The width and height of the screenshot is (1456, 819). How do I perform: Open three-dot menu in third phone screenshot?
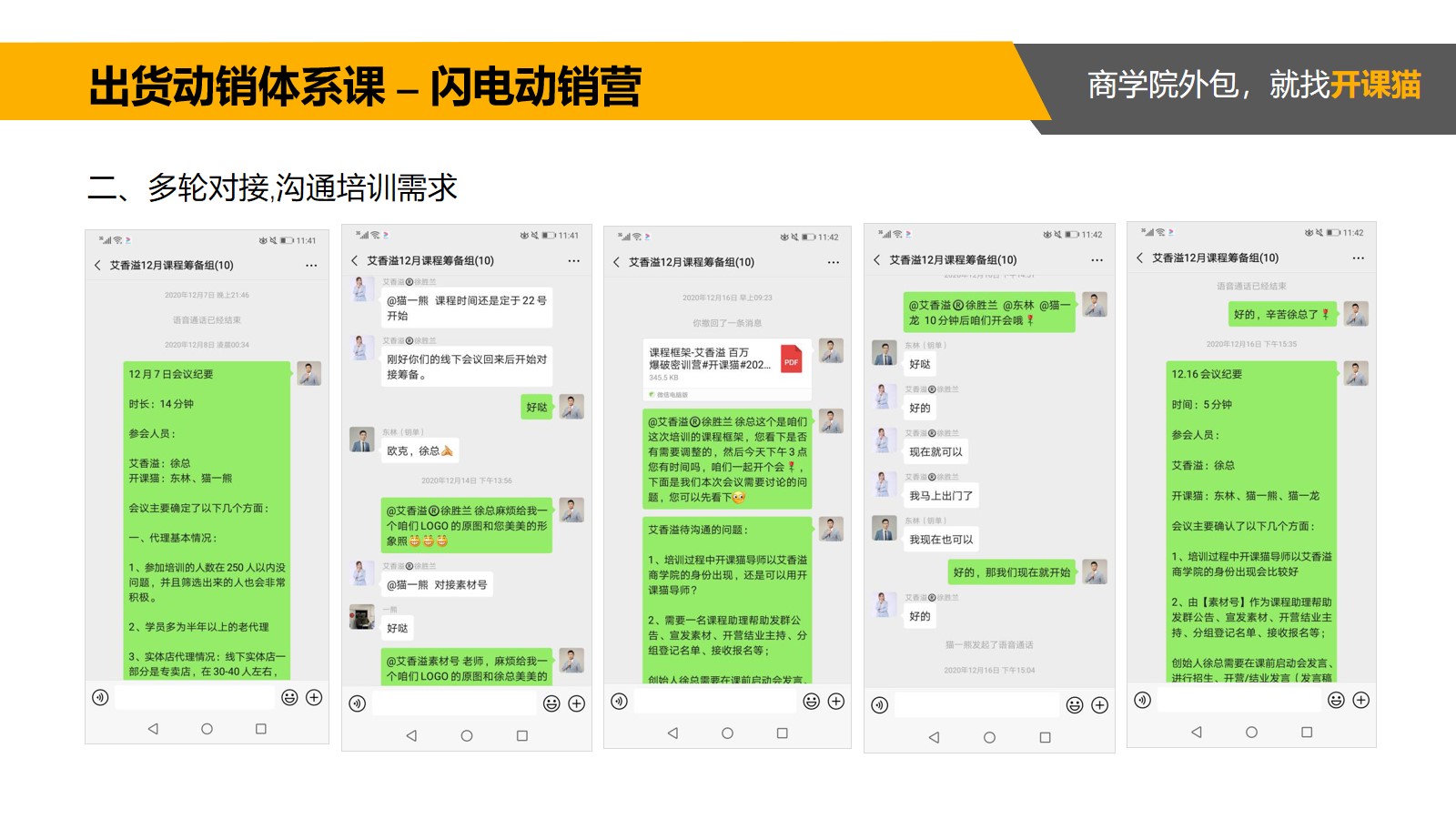click(x=834, y=262)
